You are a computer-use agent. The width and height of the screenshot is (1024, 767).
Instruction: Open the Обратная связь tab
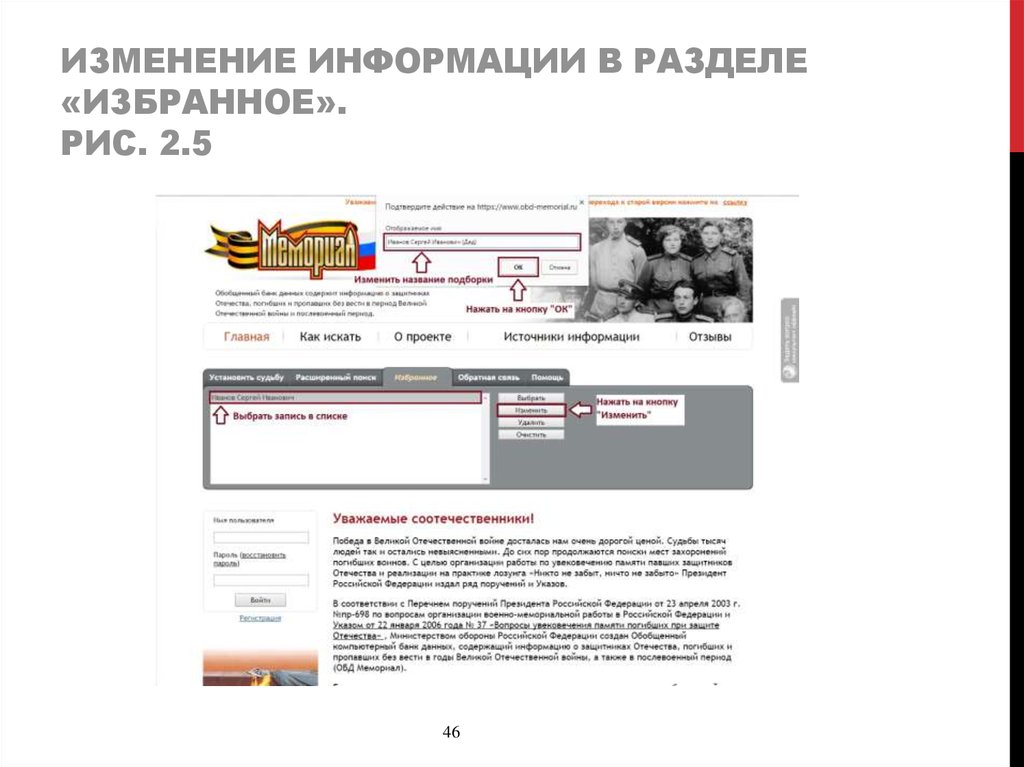[x=489, y=377]
